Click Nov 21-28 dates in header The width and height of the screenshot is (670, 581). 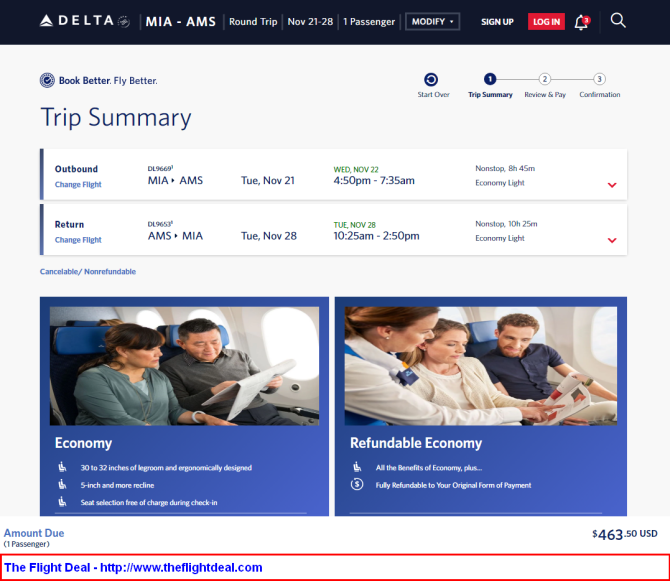310,22
